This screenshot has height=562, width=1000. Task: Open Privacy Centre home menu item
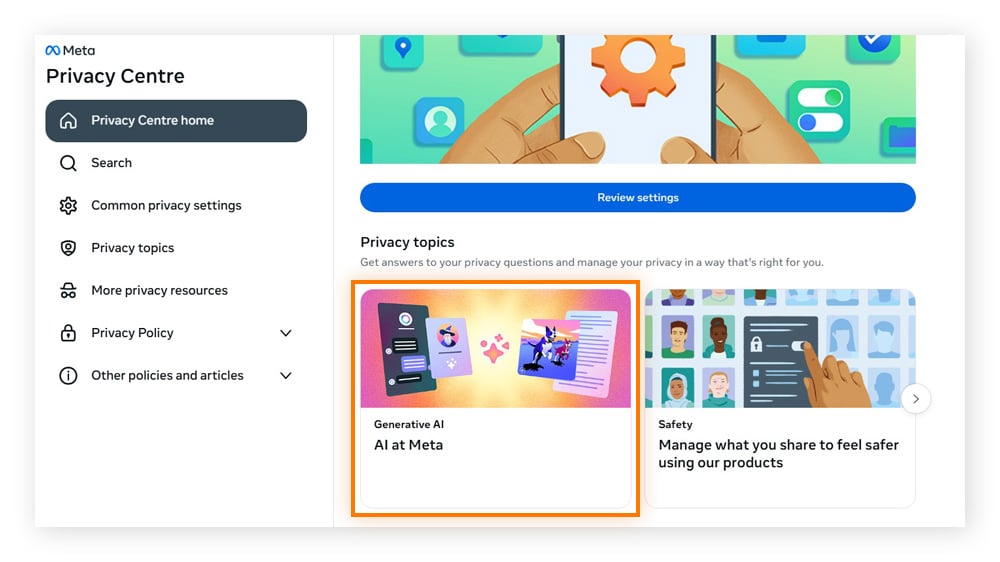point(176,121)
